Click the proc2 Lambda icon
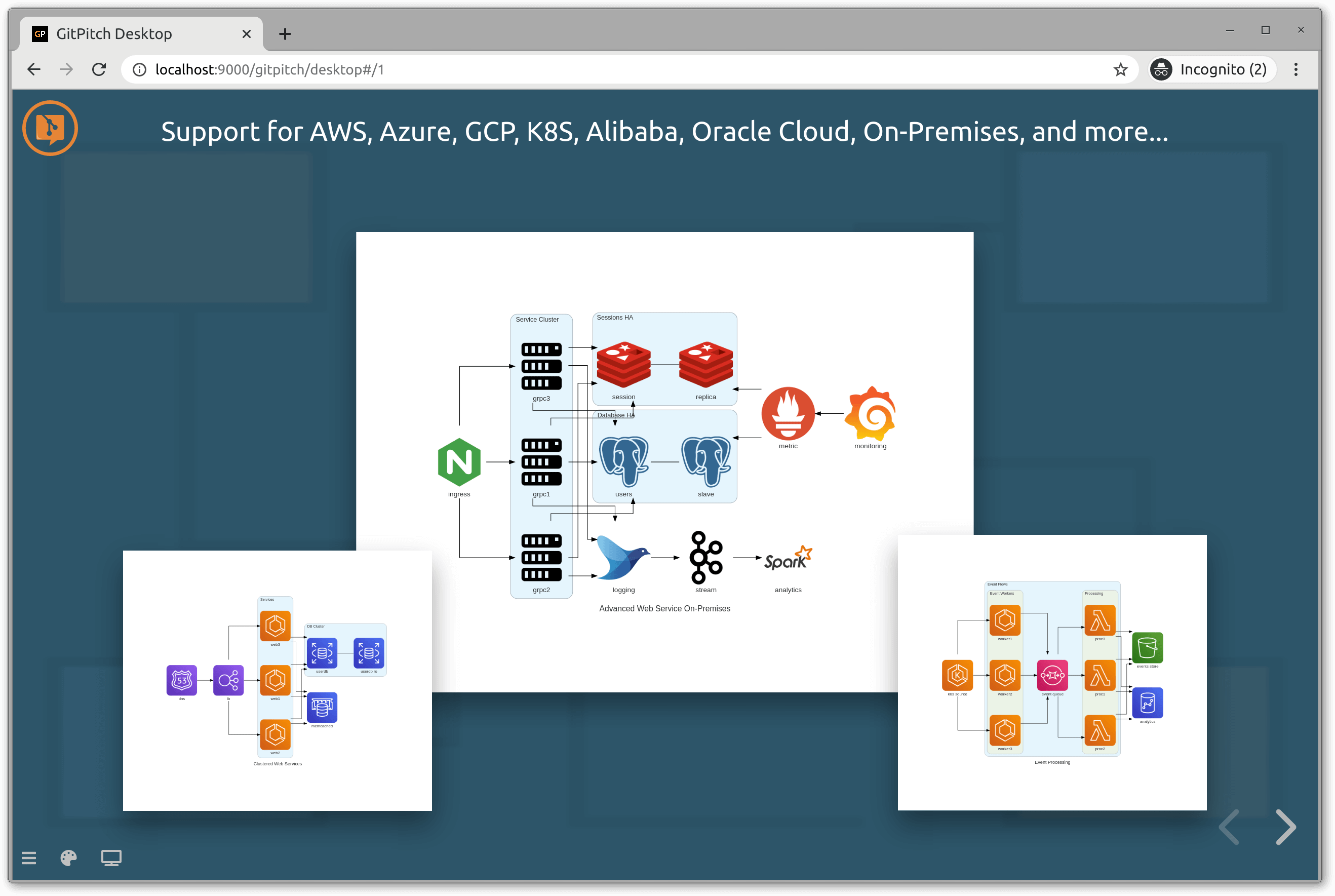 point(1100,730)
